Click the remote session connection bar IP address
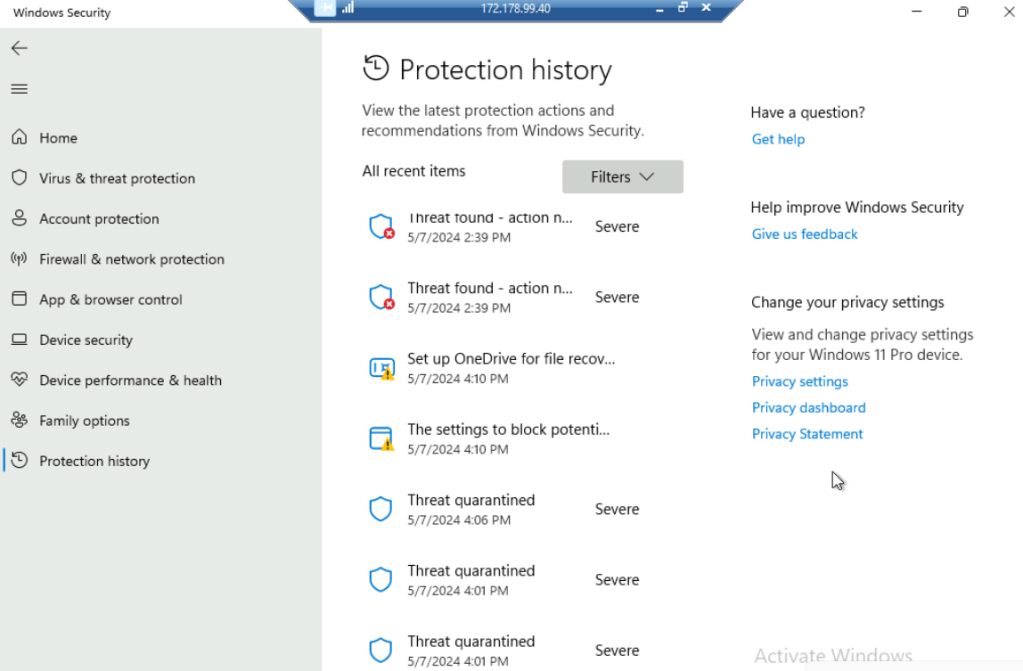Image resolution: width=1023 pixels, height=671 pixels. (x=515, y=9)
